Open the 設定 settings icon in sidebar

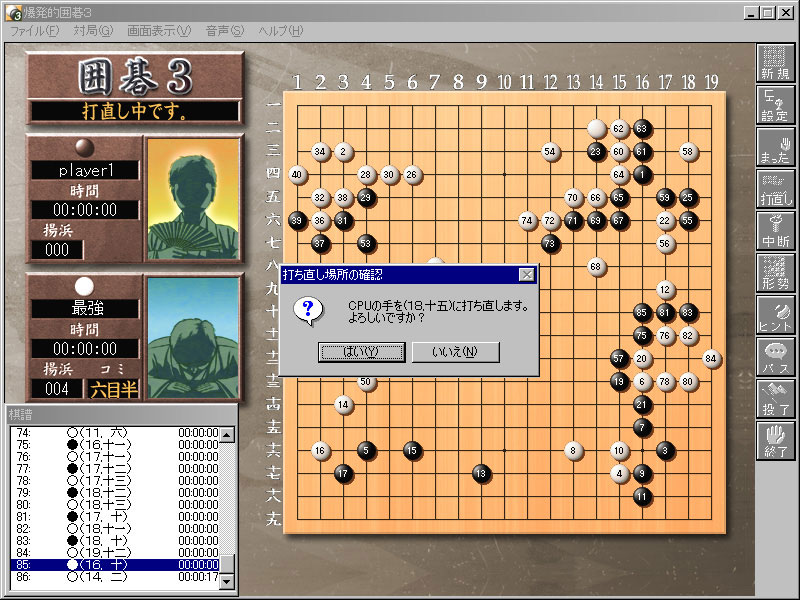[775, 107]
